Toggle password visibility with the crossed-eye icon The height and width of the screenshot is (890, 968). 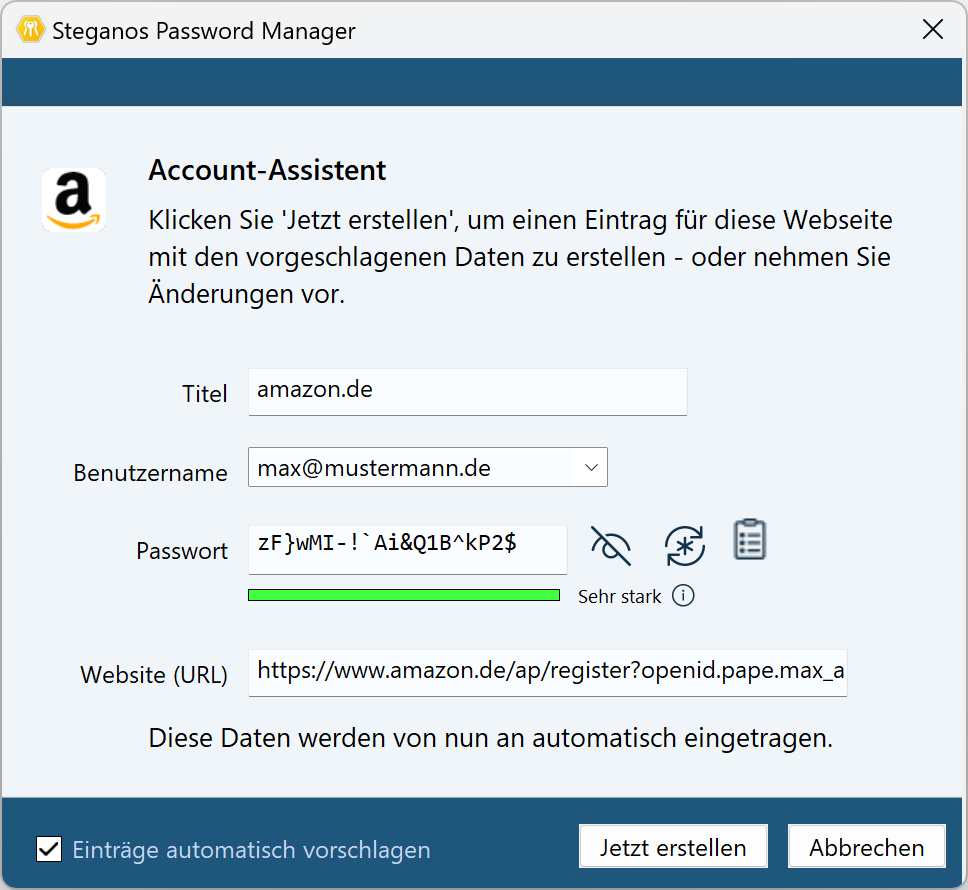[x=611, y=546]
